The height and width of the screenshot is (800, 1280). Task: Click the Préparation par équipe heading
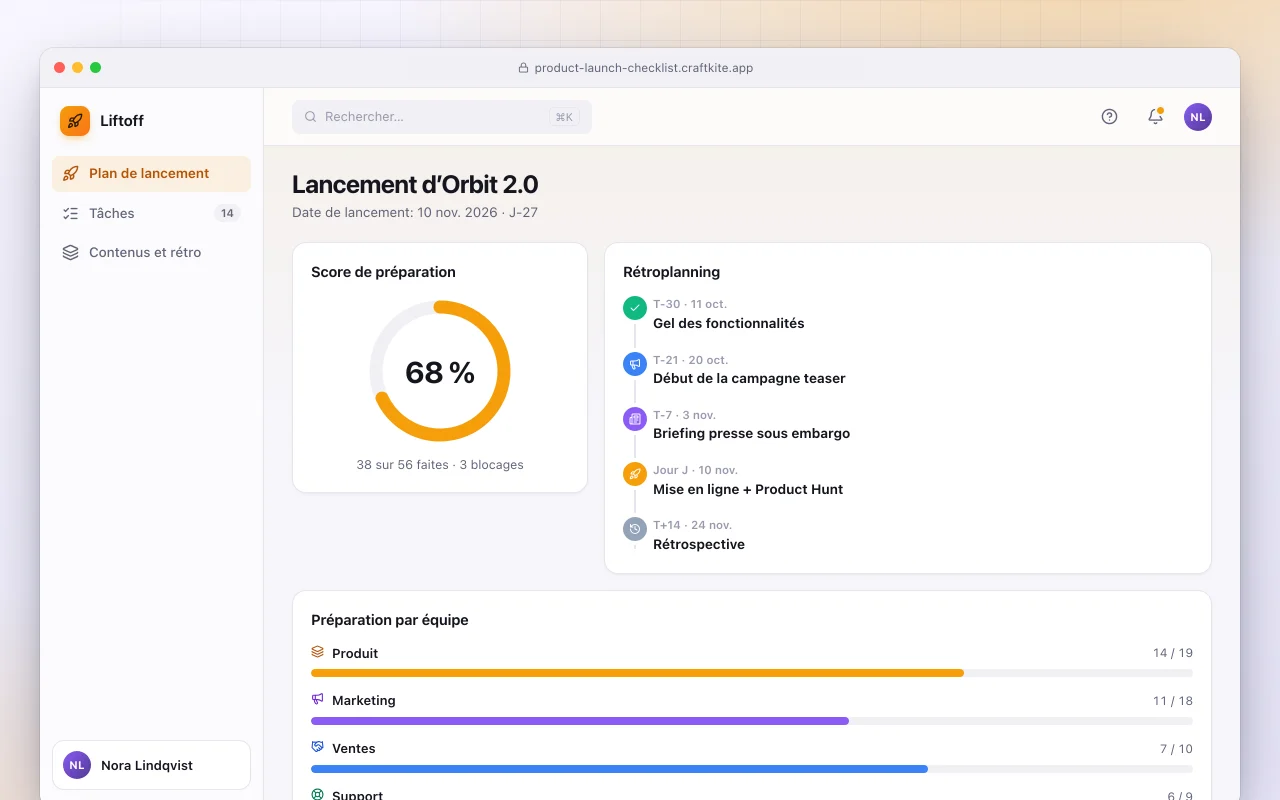coord(390,620)
